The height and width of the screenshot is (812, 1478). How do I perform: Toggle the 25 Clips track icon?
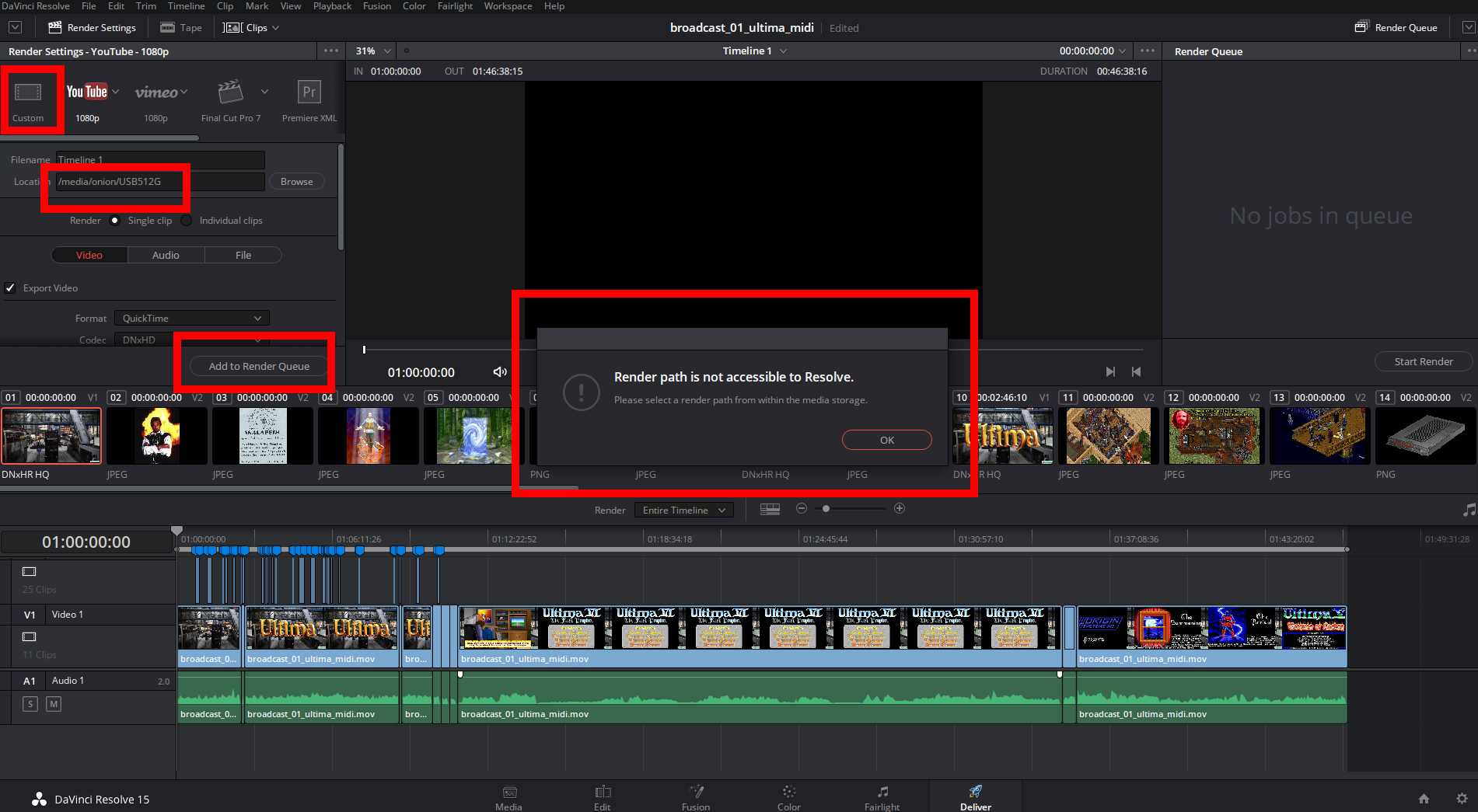pyautogui.click(x=30, y=571)
